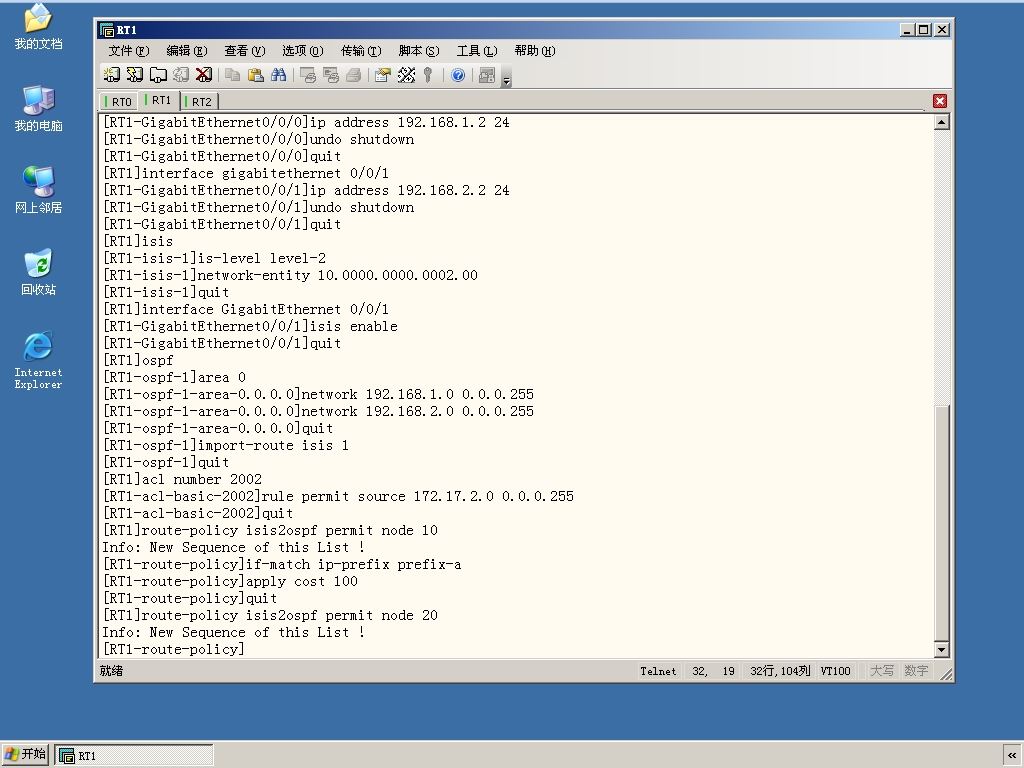
Task: Click the Internet Explorer desktop icon
Action: click(x=38, y=360)
